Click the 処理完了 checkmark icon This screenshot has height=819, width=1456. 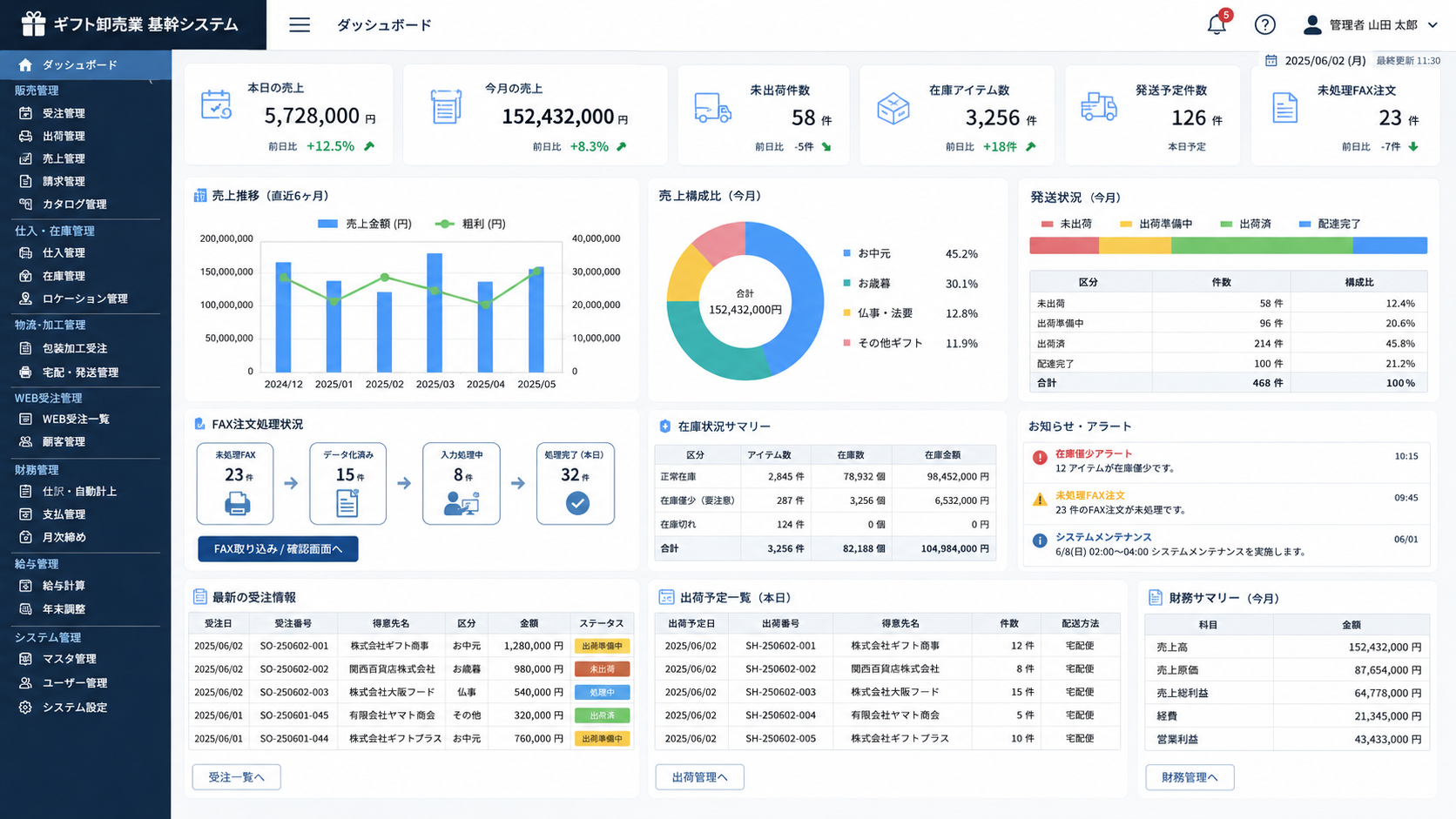coord(577,503)
